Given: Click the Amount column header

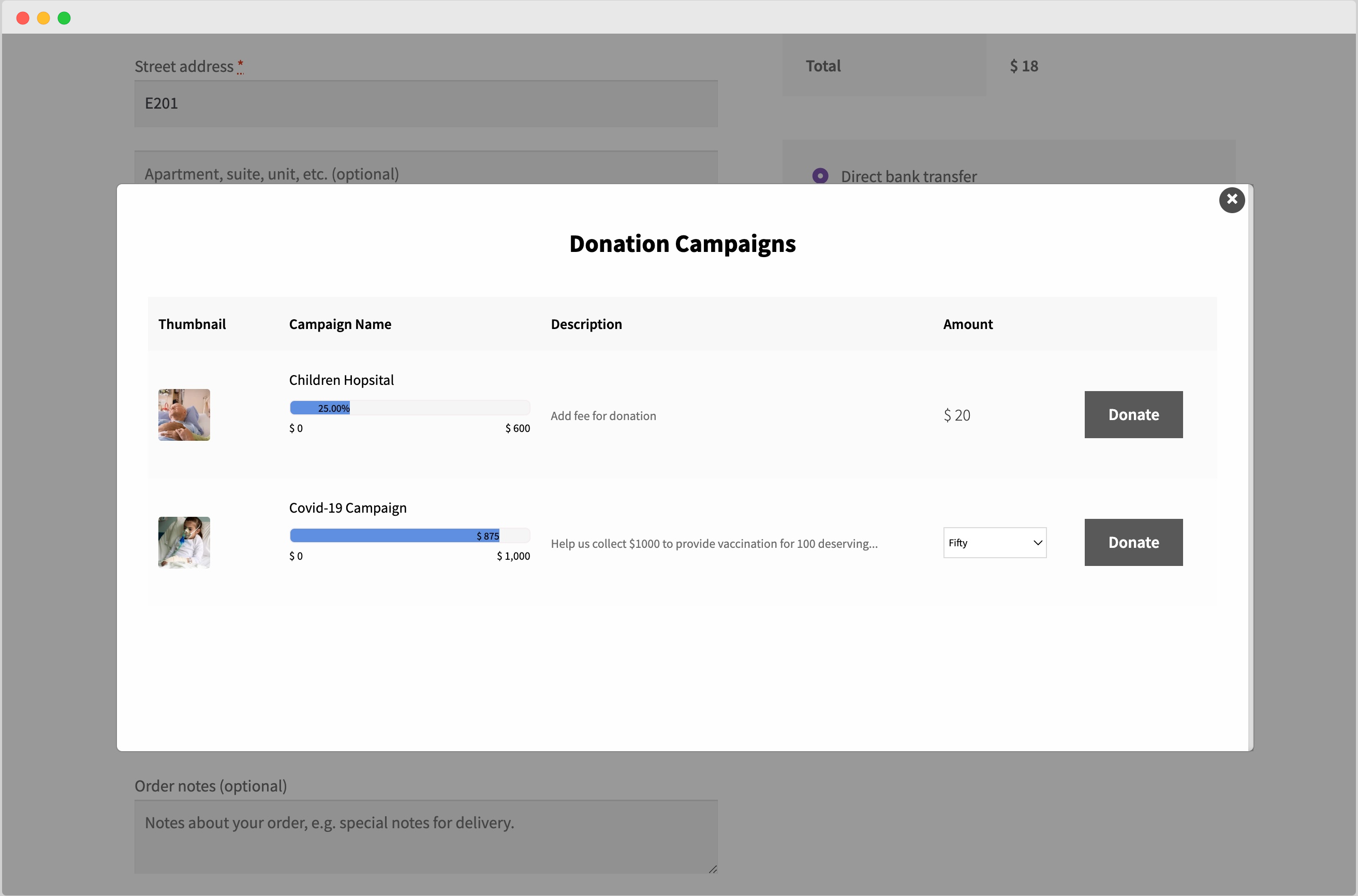Looking at the screenshot, I should click(x=968, y=324).
